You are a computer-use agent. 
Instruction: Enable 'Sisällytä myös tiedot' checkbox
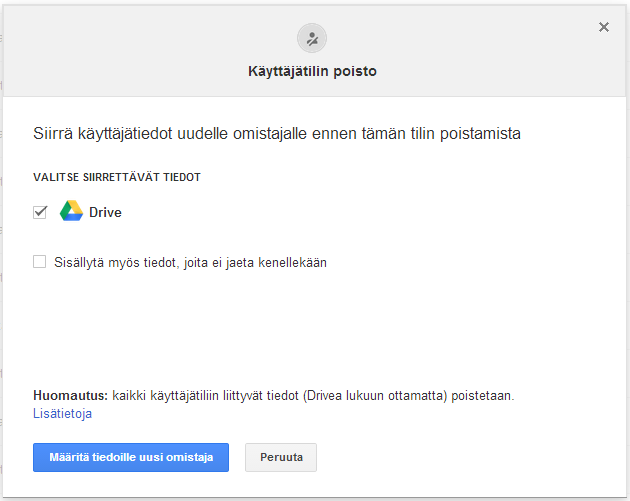coord(40,262)
